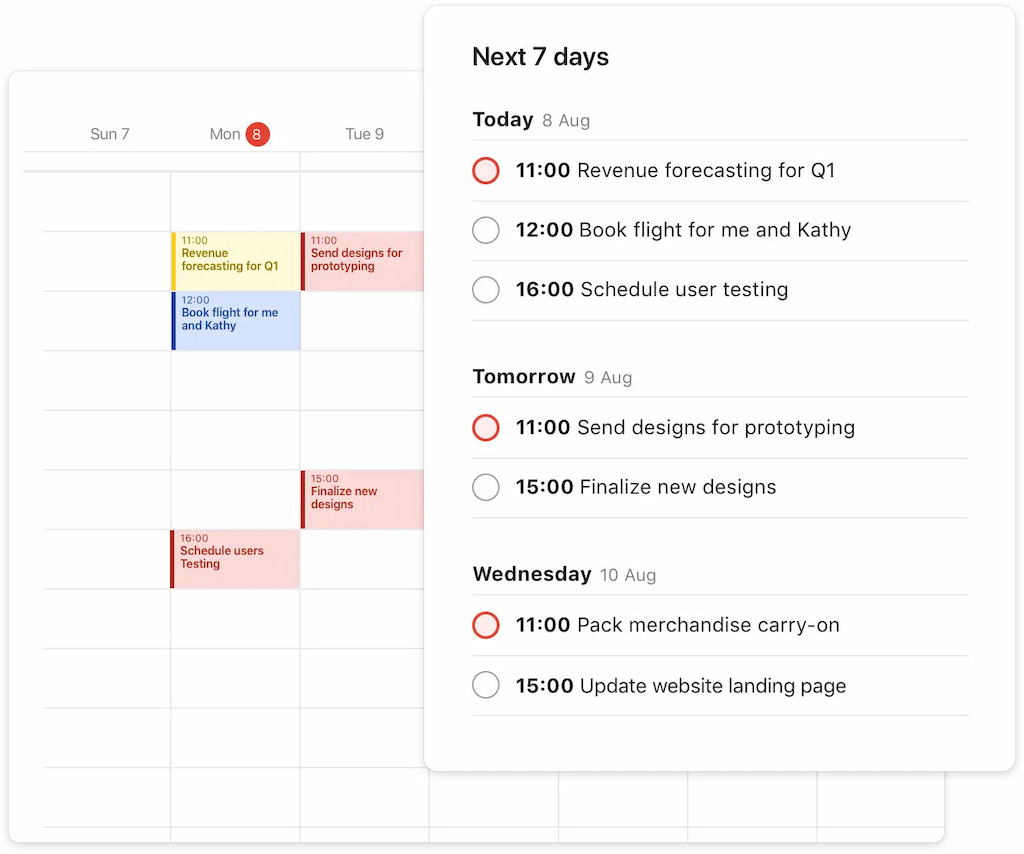The image size is (1024, 854).
Task: Mark Update website landing page complete
Action: (x=485, y=686)
